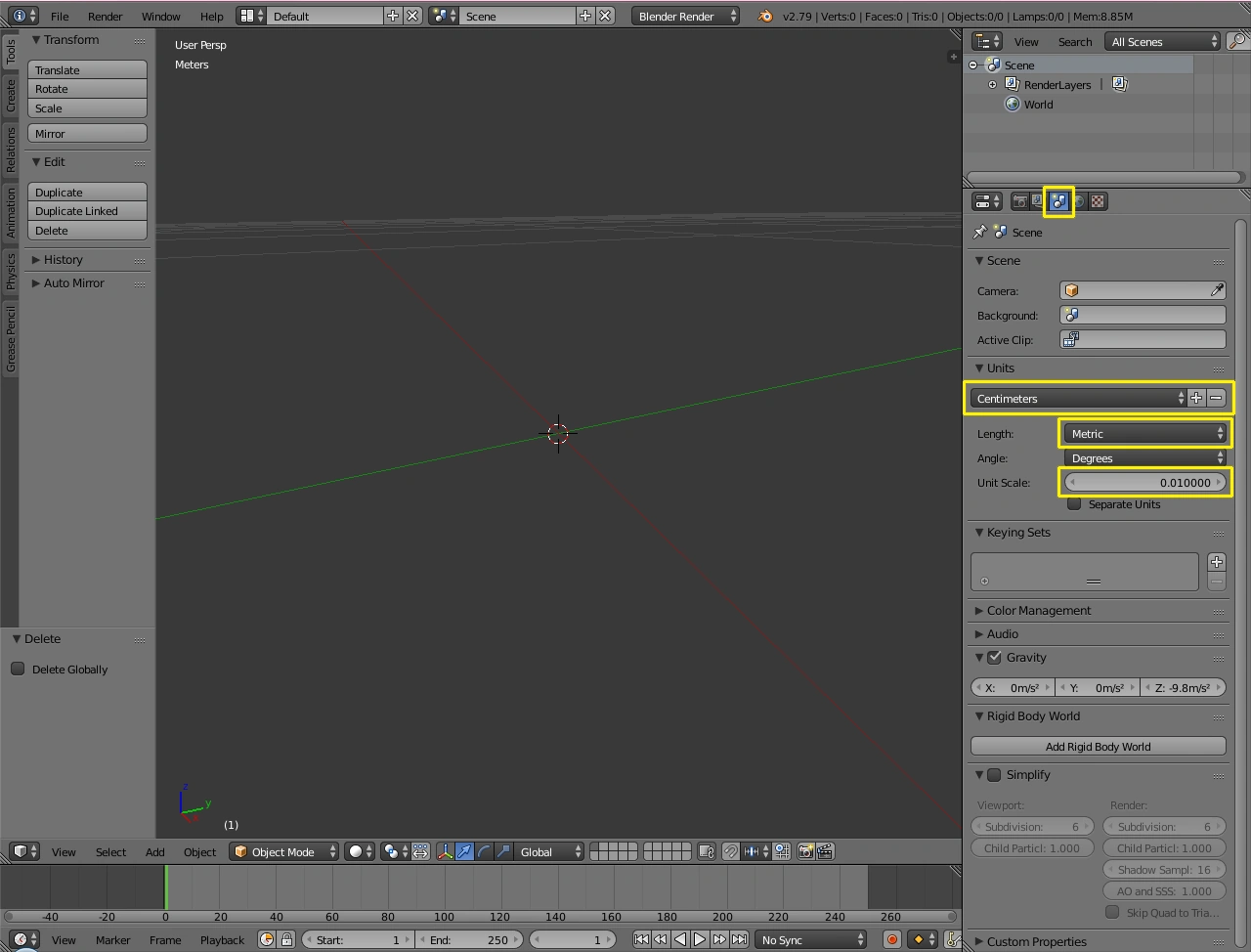Adjust the Unit Scale slider to change scale
The height and width of the screenshot is (952, 1251).
(x=1144, y=482)
